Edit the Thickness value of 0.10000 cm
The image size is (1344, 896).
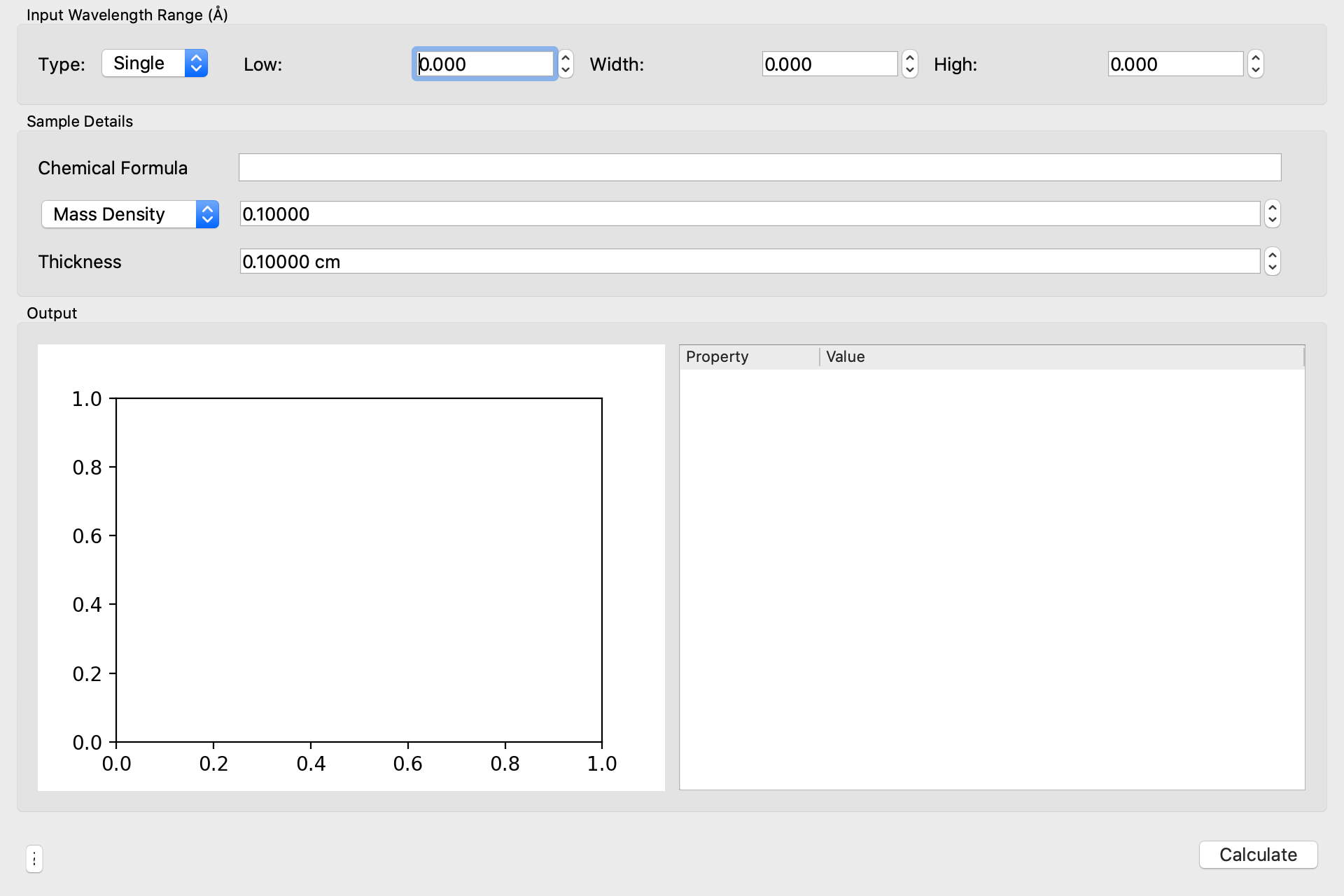click(x=749, y=261)
